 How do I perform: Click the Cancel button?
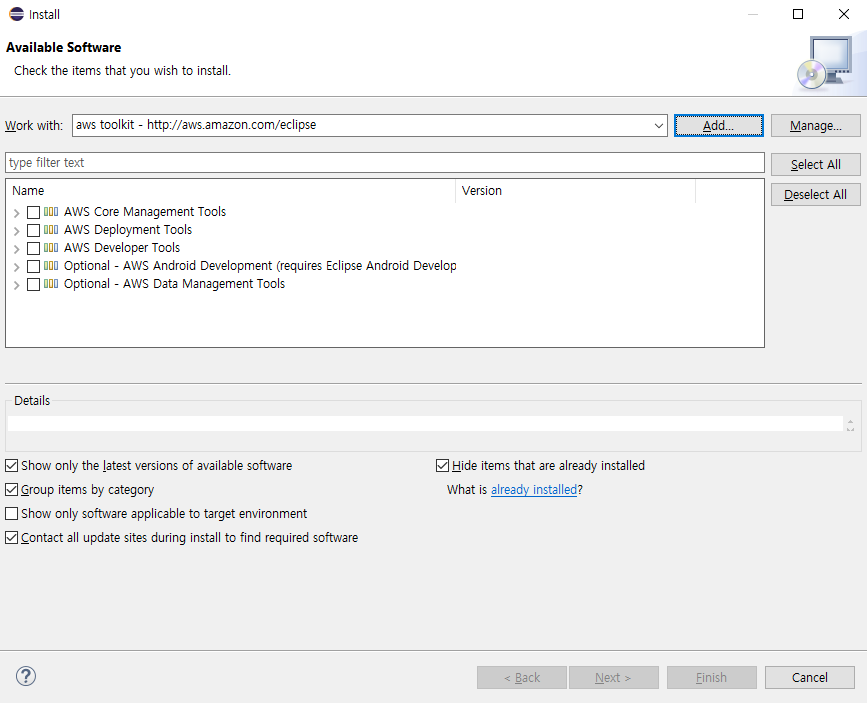809,678
